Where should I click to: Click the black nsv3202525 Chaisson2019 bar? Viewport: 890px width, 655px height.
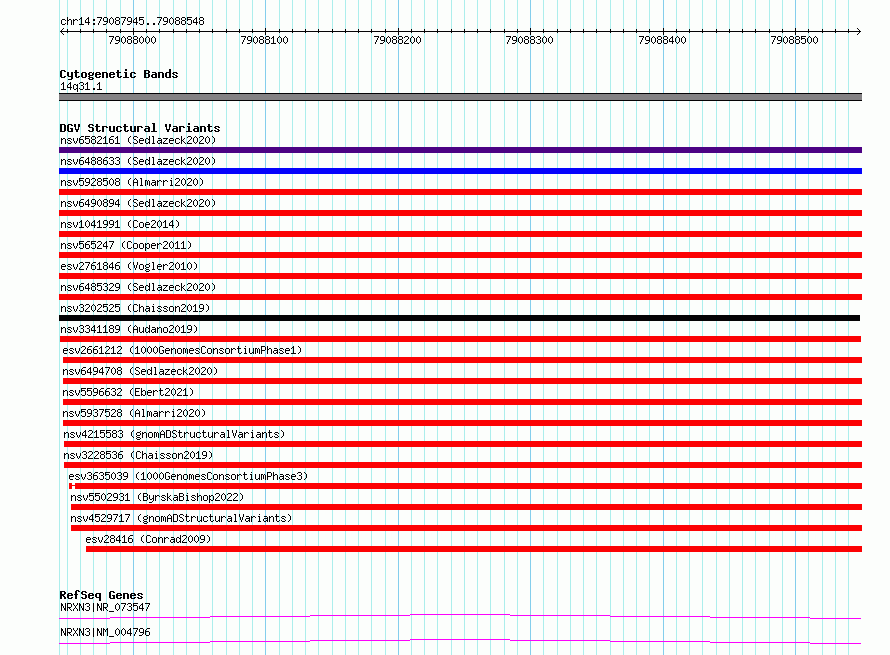point(459,318)
